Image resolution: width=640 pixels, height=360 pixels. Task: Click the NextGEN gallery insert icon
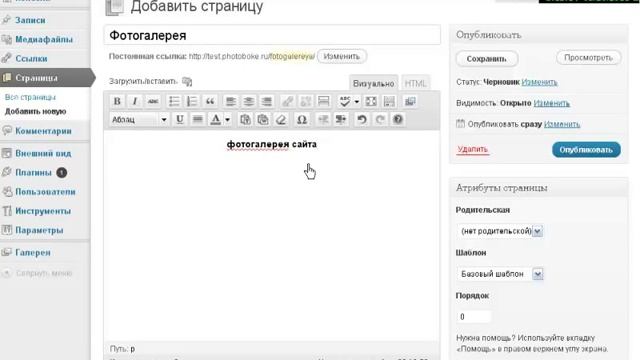[x=410, y=101]
